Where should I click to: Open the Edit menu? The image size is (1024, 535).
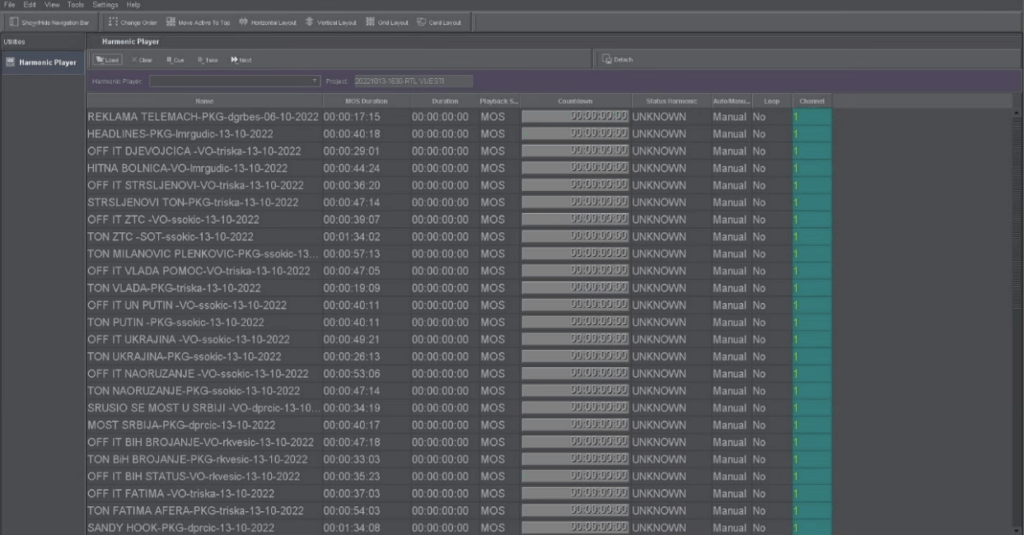tap(30, 5)
